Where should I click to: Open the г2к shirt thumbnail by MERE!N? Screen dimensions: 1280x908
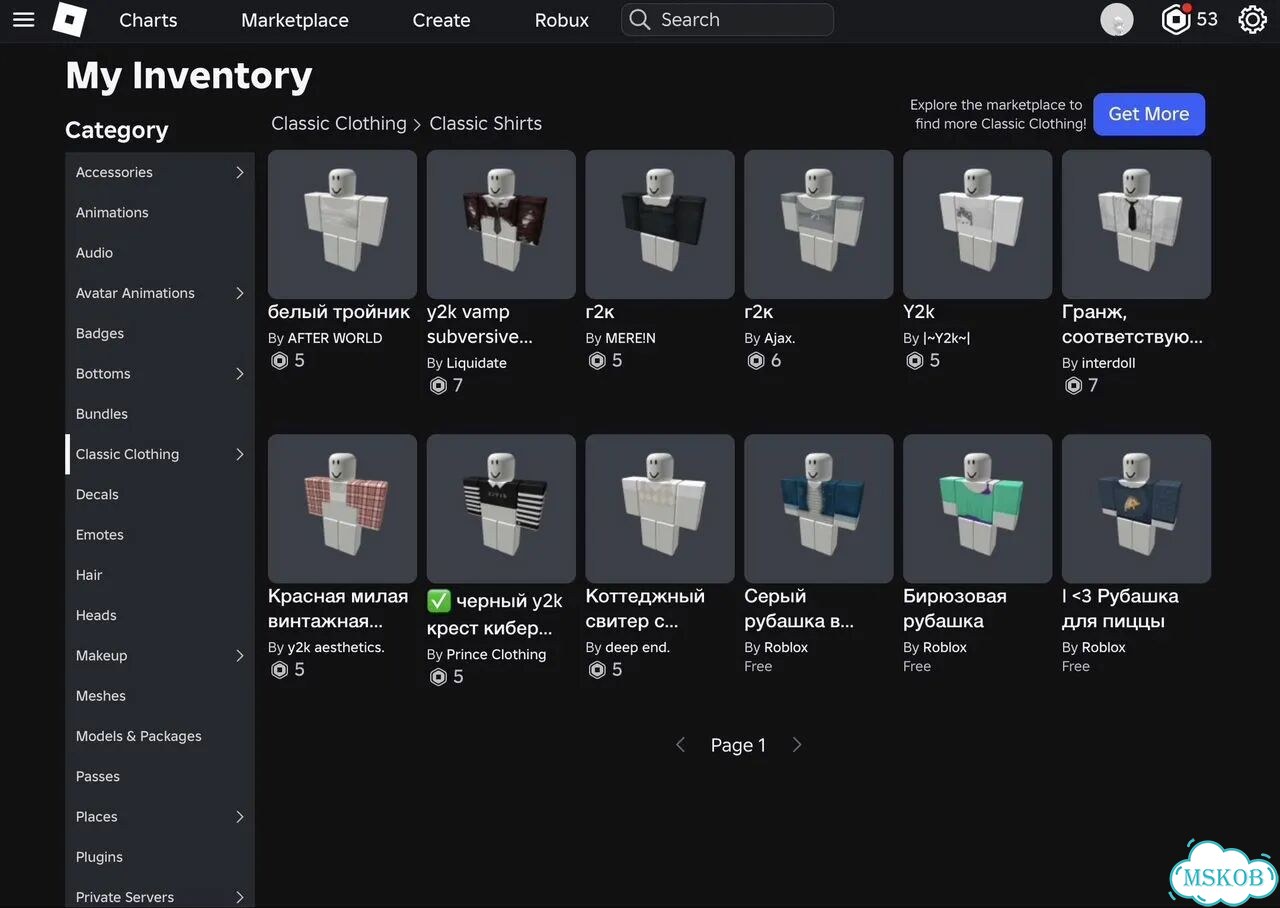660,224
